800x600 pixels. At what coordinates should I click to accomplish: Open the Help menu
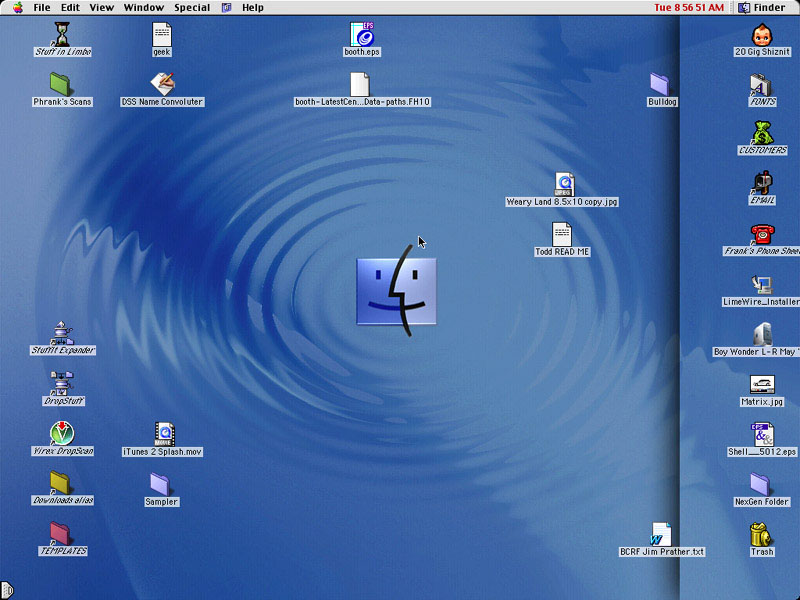click(x=253, y=8)
